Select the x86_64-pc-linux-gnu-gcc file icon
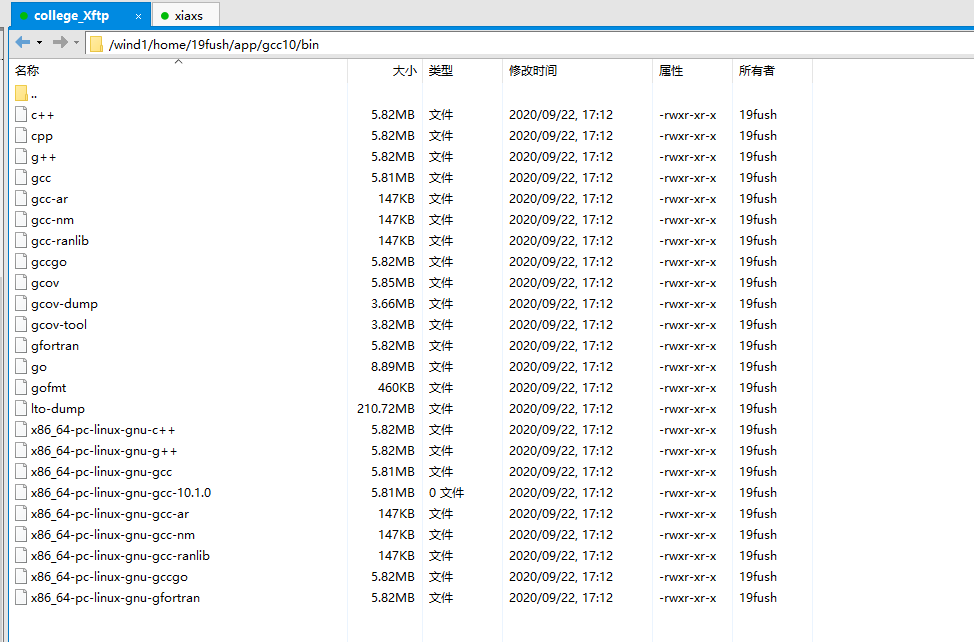Image resolution: width=974 pixels, height=642 pixels. (21, 472)
